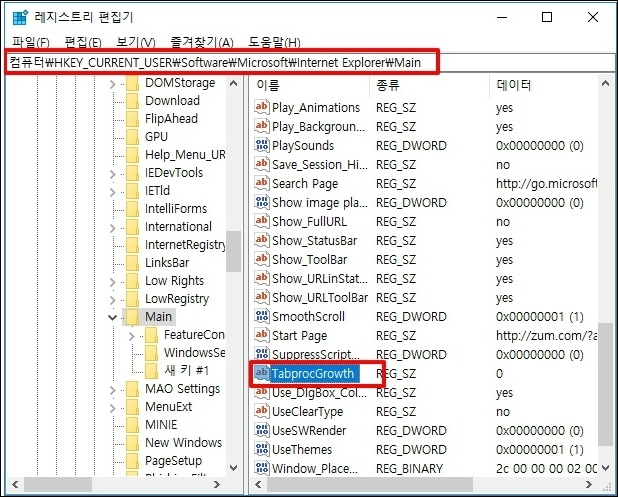Select the PageSetup key in tree
The image size is (618, 497).
173,460
